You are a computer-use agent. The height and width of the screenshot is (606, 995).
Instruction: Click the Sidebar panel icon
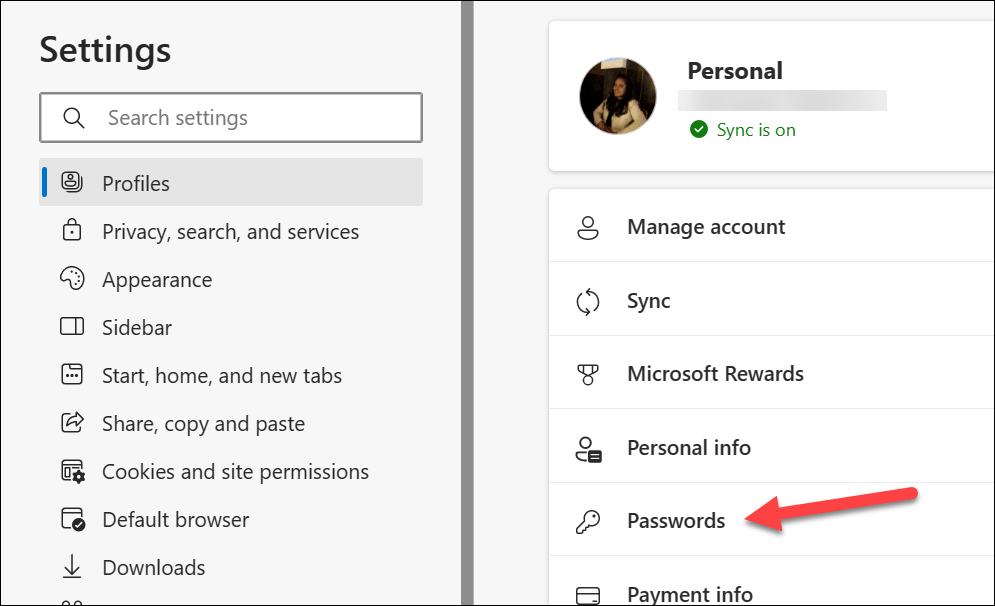pyautogui.click(x=72, y=327)
